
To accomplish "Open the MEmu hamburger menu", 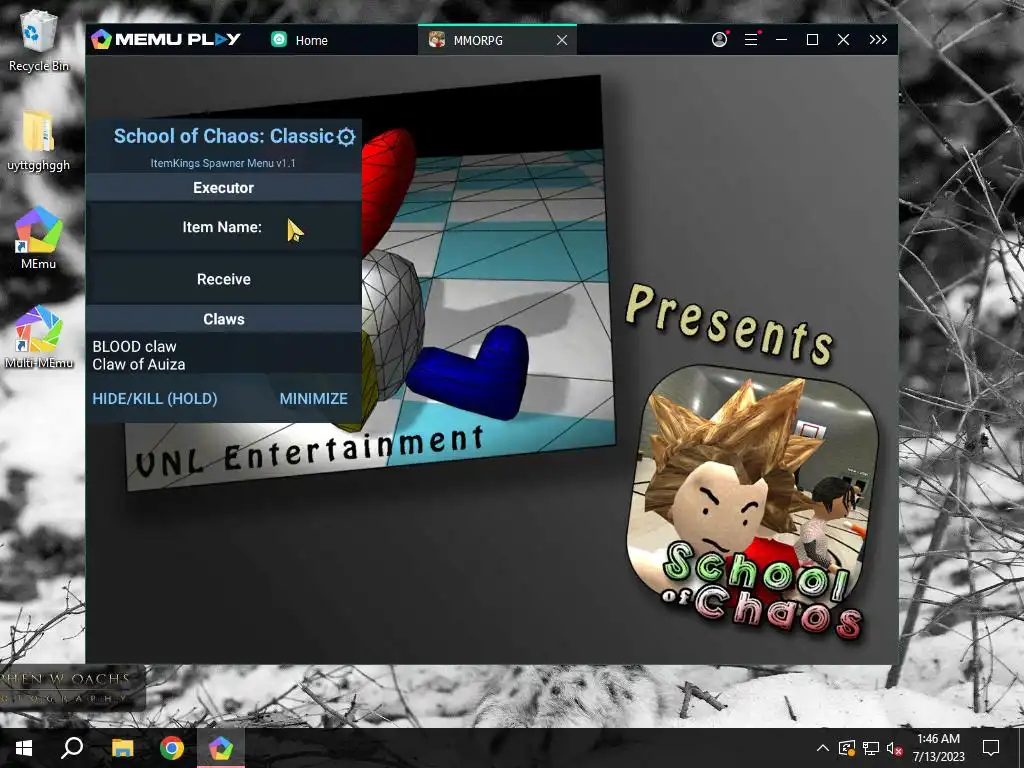I will [751, 40].
